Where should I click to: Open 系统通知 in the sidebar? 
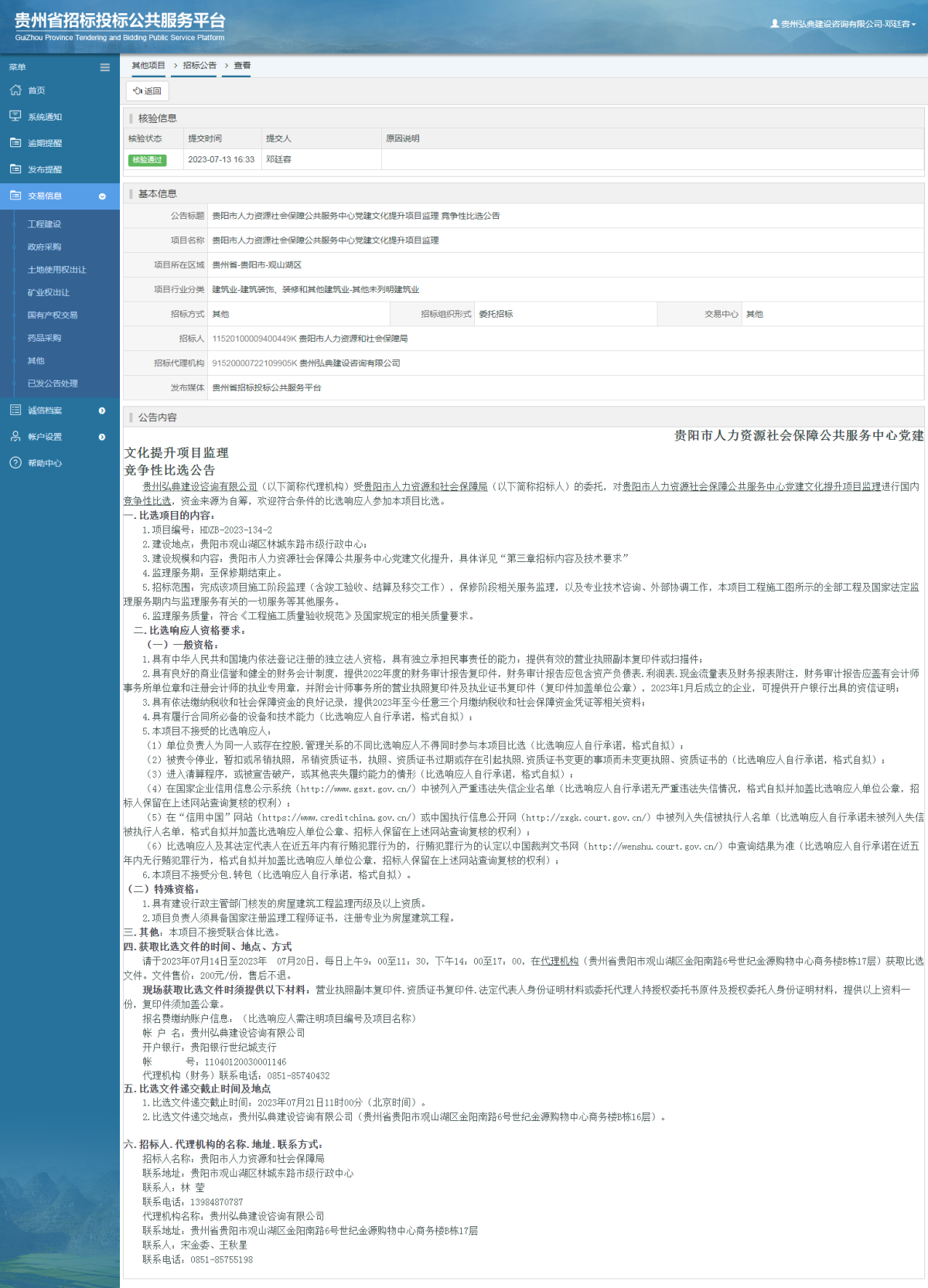pos(45,117)
